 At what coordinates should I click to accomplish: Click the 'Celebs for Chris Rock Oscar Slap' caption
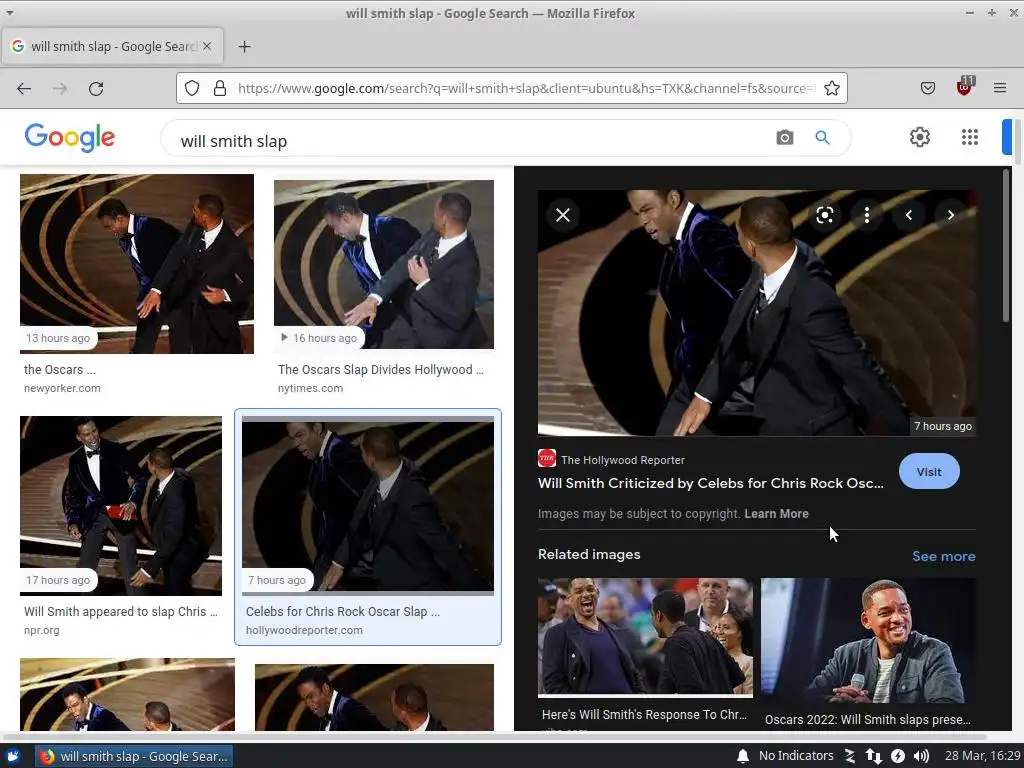coord(343,612)
